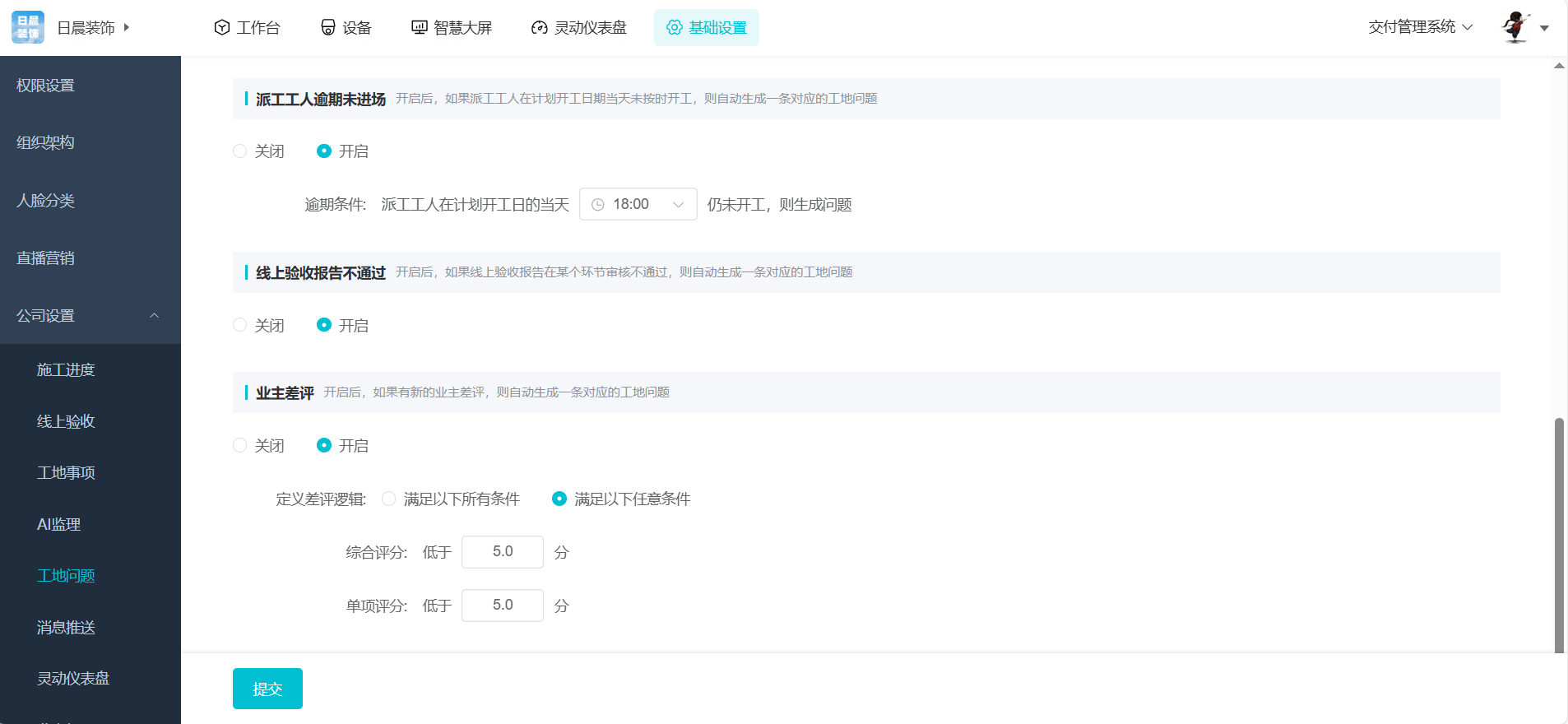Select 关闭 for 线上验收报告不通过
Viewport: 1568px width, 724px height.
258,326
